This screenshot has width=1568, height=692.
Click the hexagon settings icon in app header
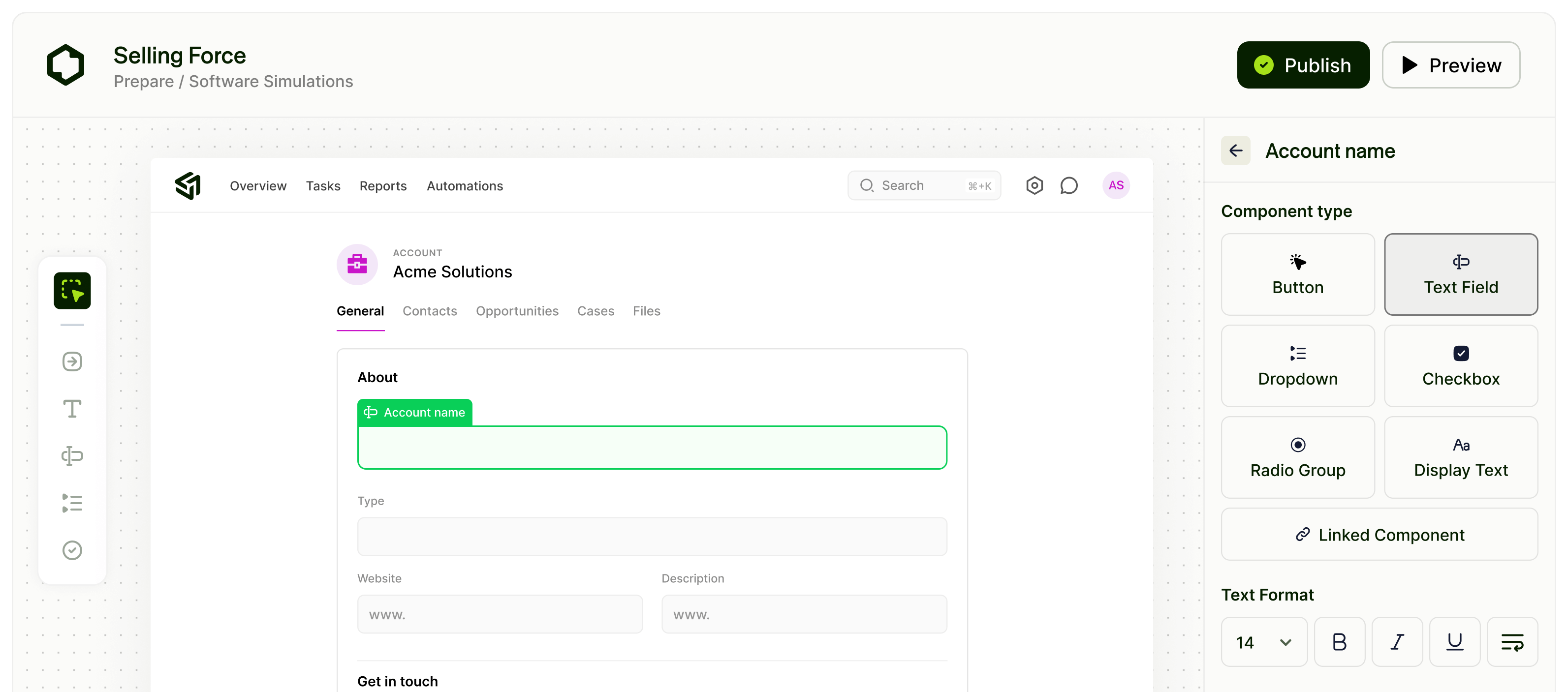click(x=1034, y=185)
